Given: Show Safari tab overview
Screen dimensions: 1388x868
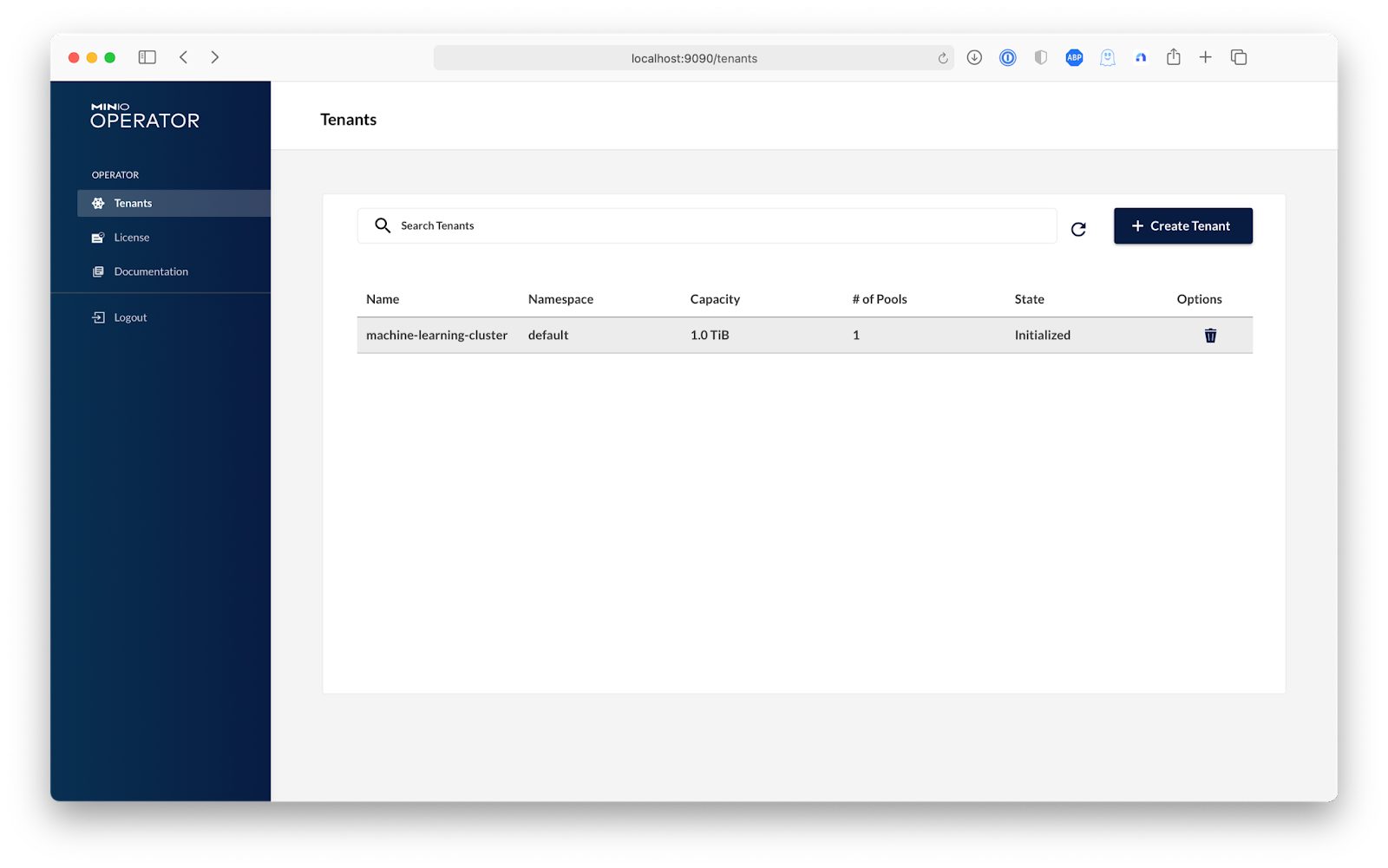Looking at the screenshot, I should [1238, 57].
